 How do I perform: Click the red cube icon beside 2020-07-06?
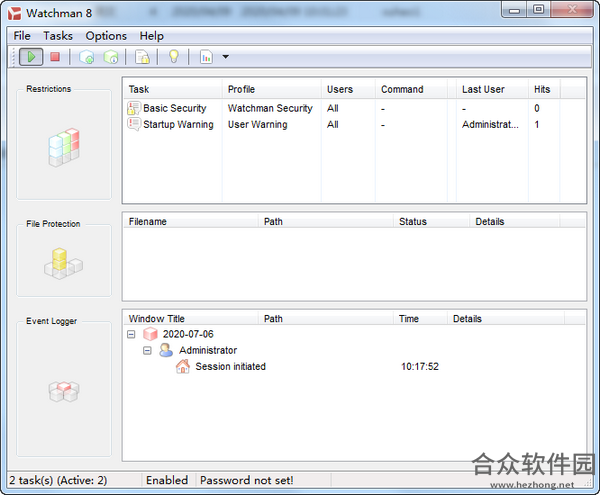(x=150, y=334)
